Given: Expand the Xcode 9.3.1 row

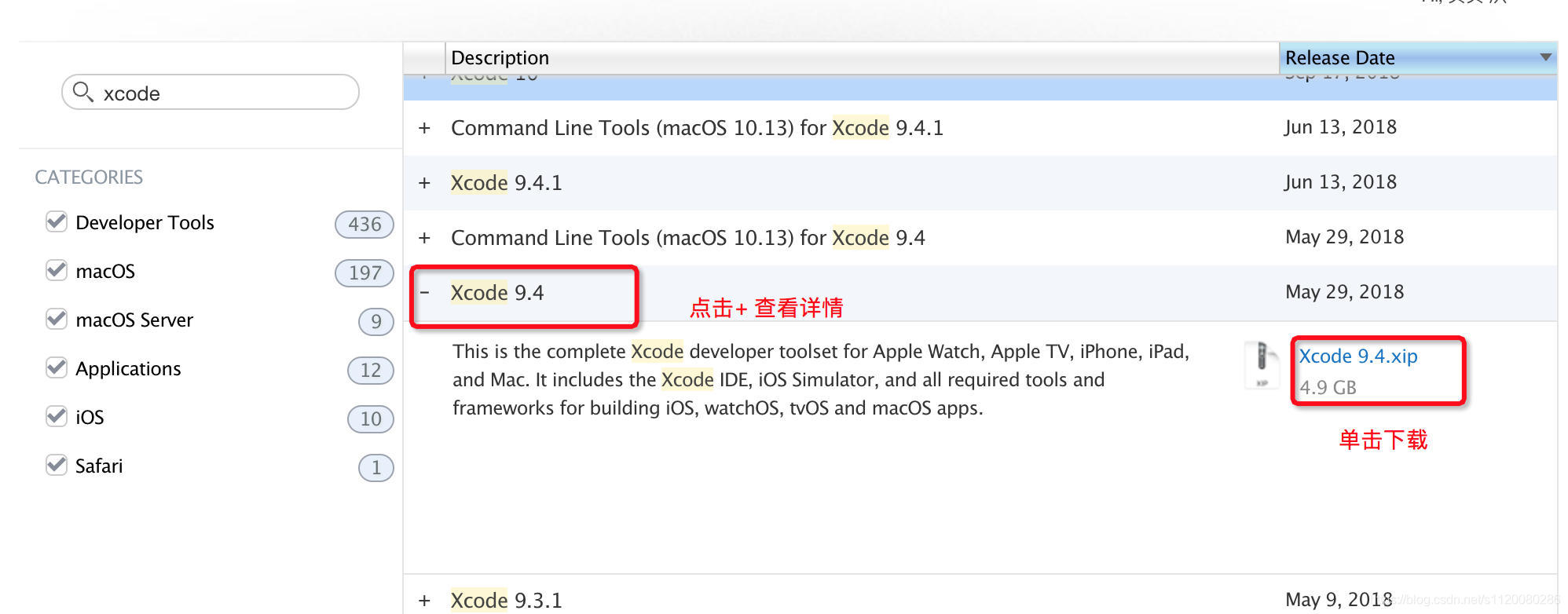Looking at the screenshot, I should (x=424, y=601).
